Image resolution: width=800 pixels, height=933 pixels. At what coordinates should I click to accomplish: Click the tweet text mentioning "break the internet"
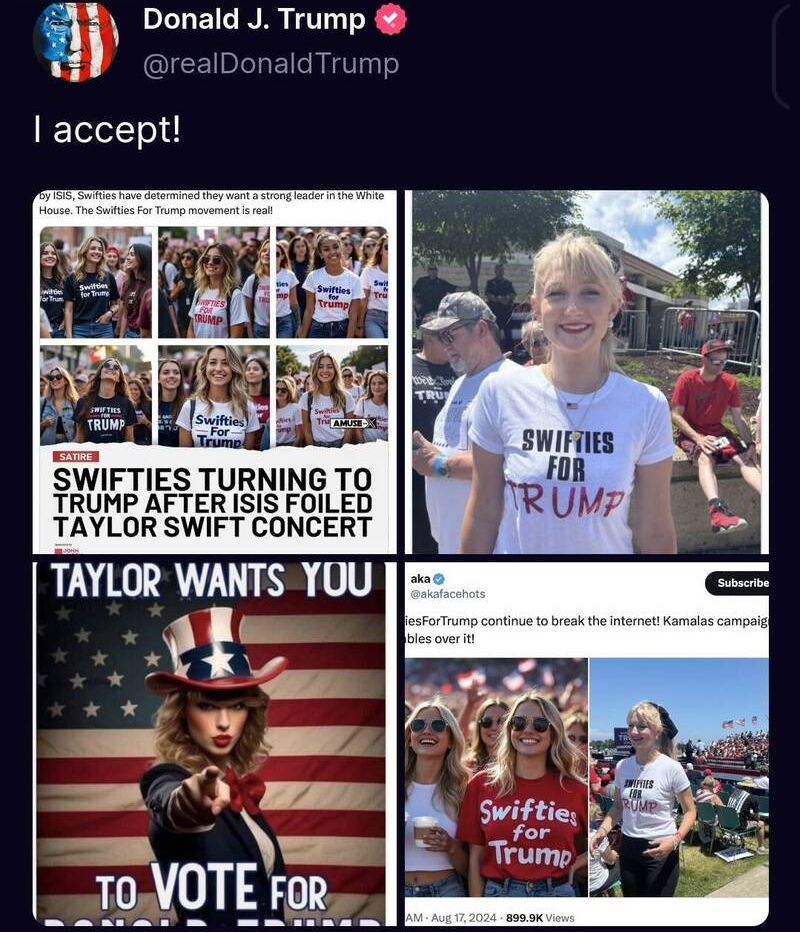click(x=586, y=629)
